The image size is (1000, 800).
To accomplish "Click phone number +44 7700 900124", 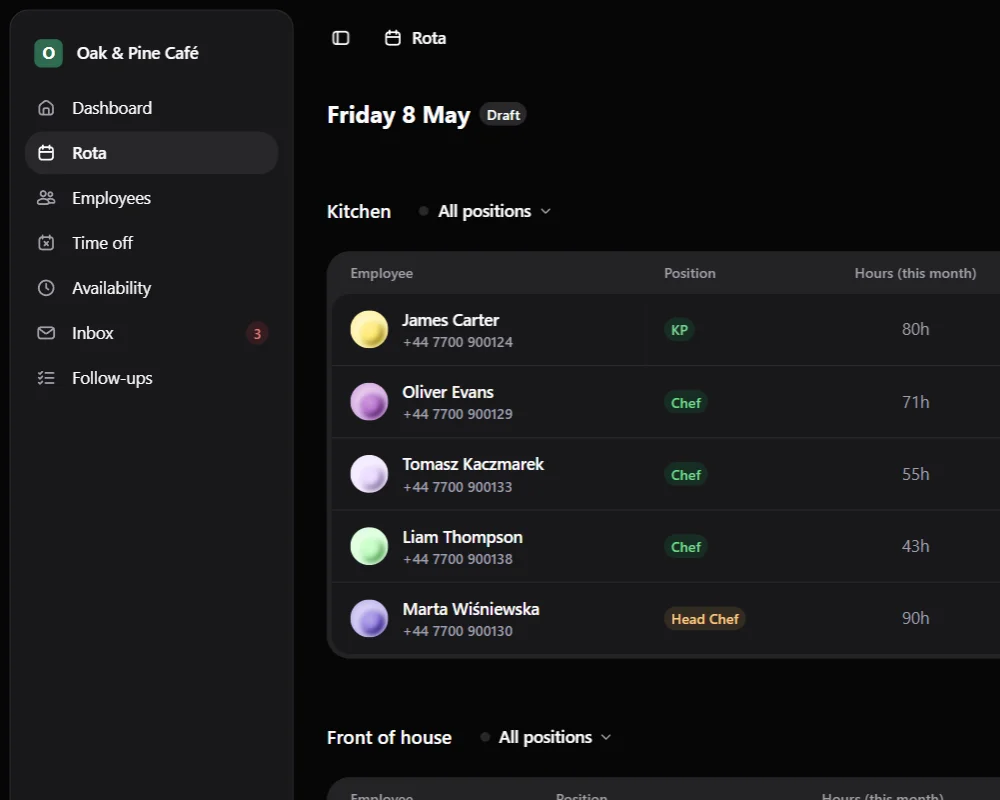I will 458,342.
